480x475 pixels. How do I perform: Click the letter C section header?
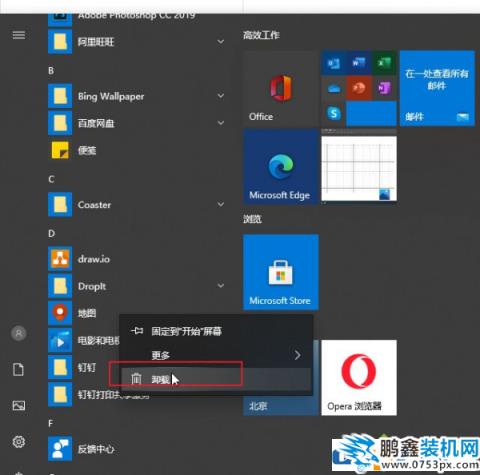(51, 179)
